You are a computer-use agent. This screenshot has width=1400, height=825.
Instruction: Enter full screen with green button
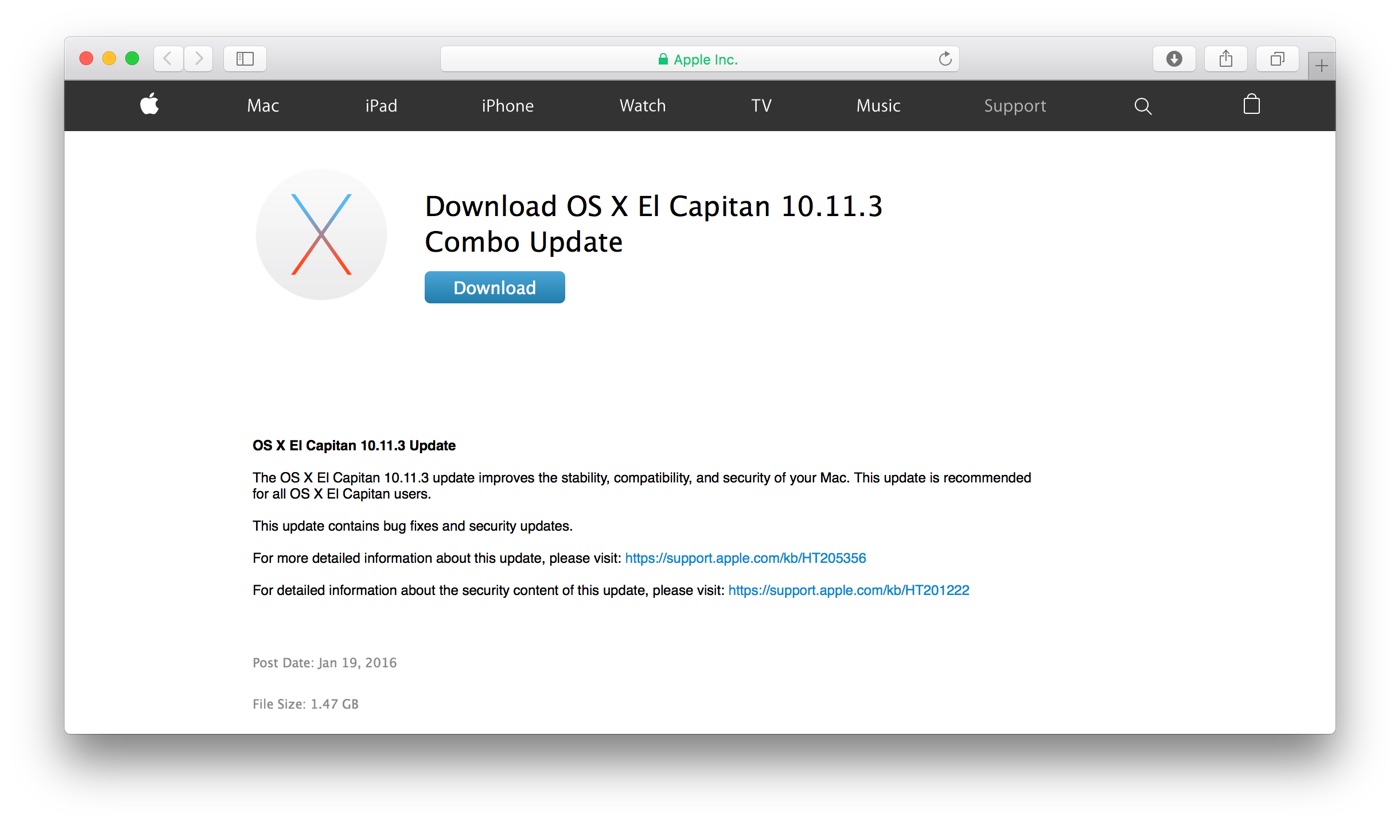[x=132, y=59]
